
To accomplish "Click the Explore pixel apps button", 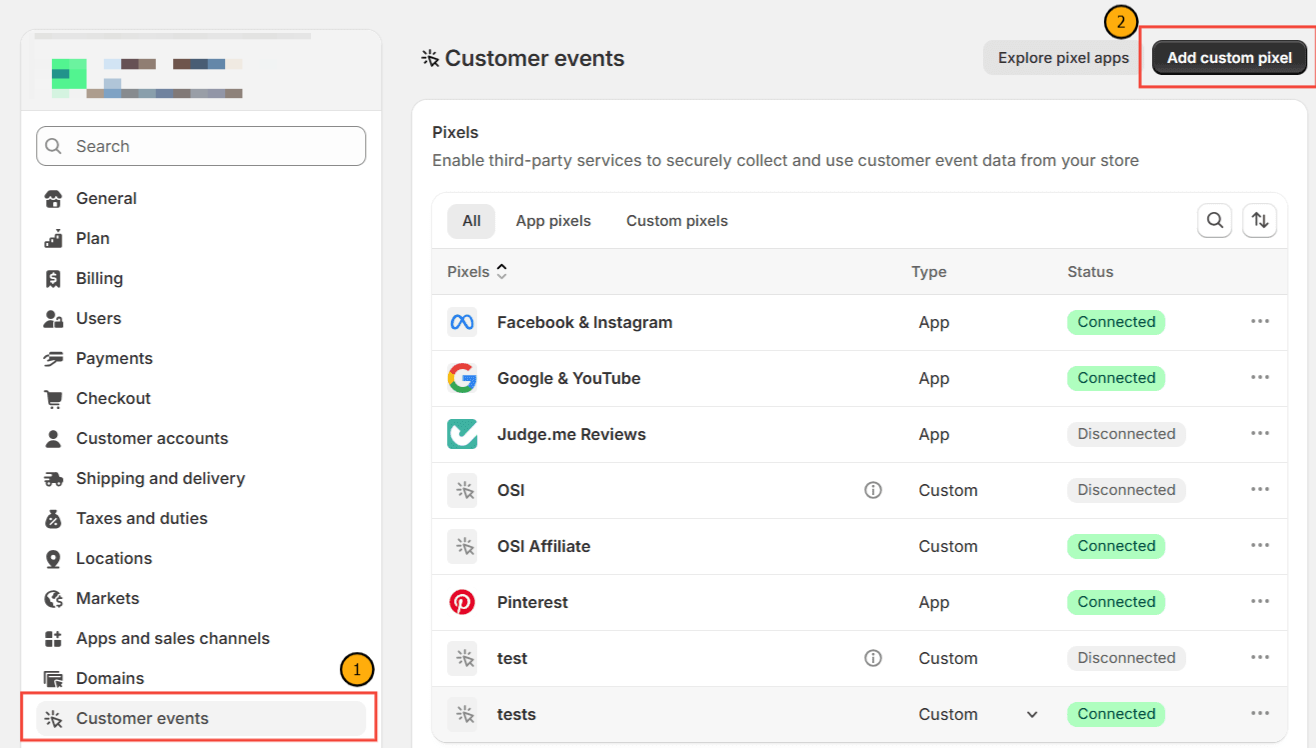I will (x=1063, y=58).
